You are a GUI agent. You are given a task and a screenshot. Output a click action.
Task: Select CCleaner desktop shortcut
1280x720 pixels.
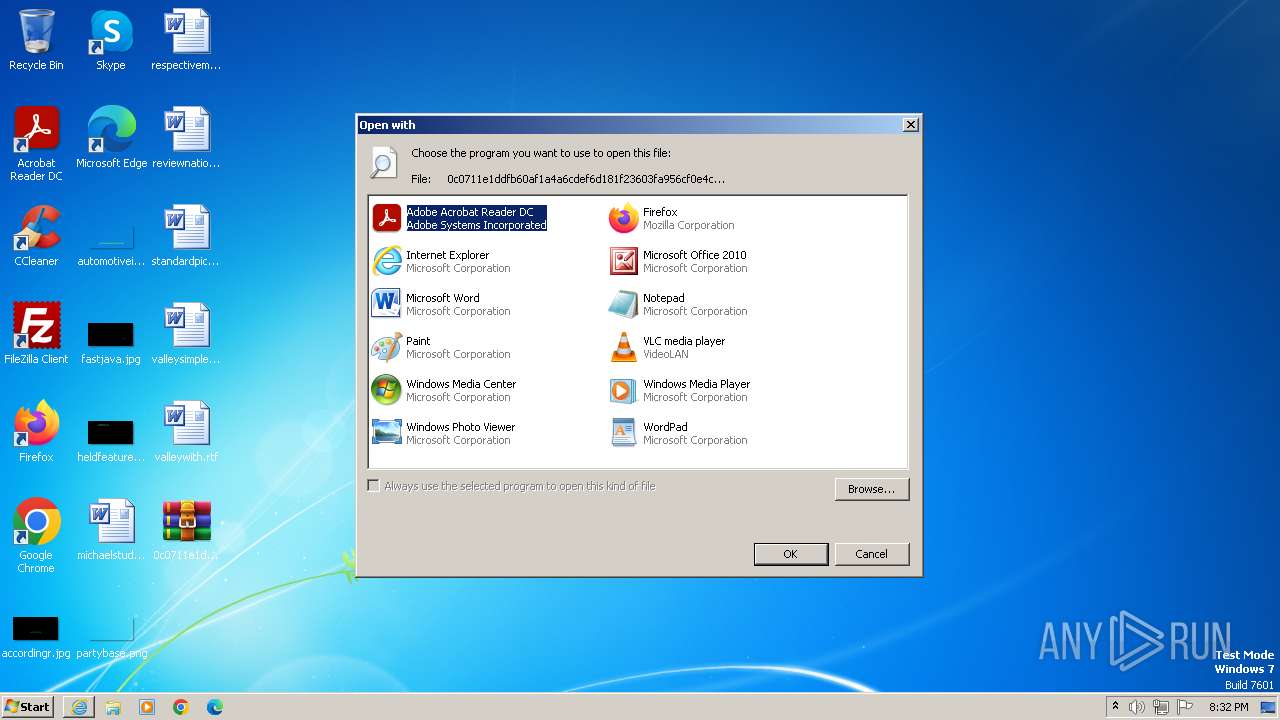click(36, 237)
